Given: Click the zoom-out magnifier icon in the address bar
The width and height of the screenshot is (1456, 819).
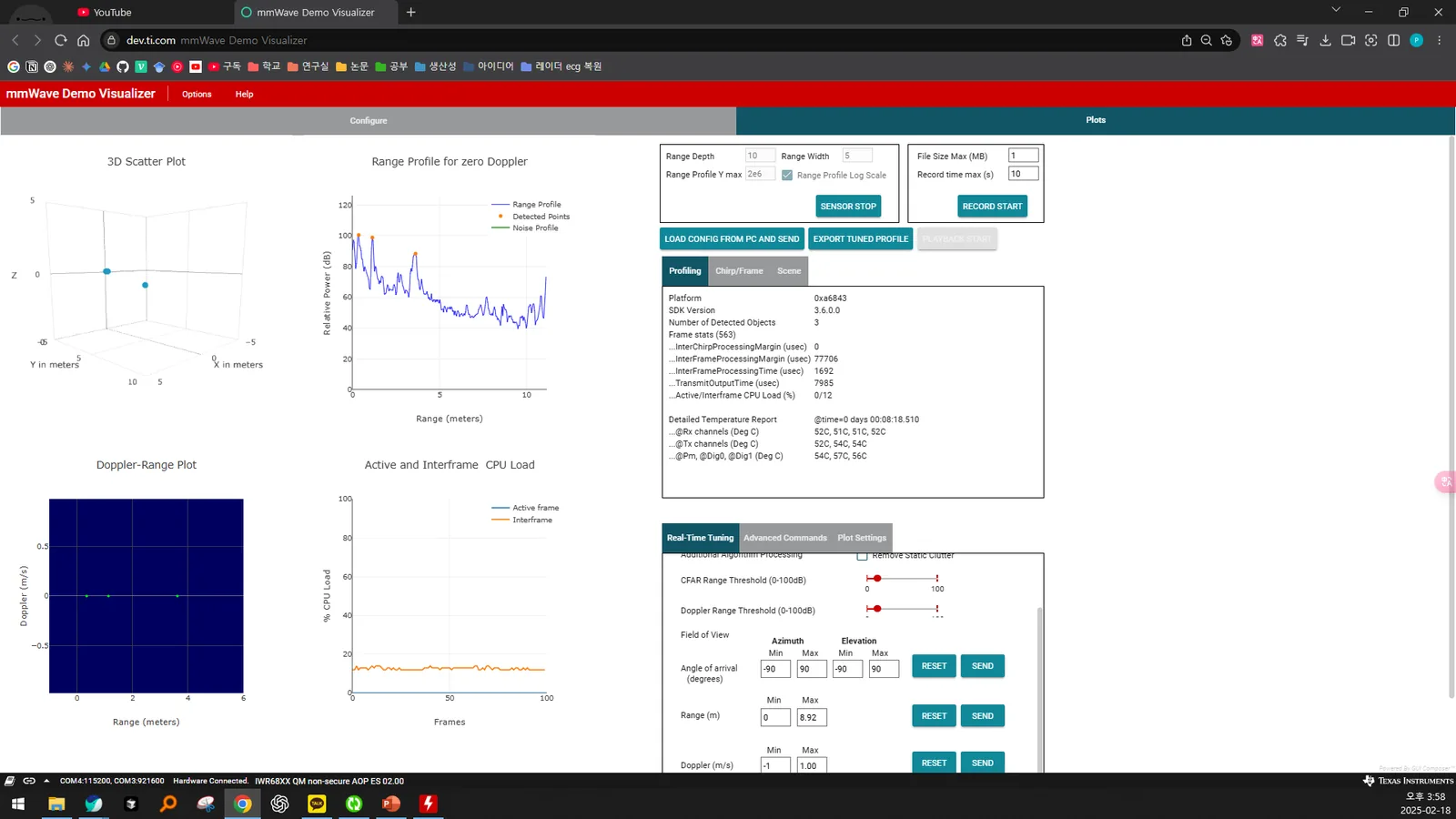Looking at the screenshot, I should point(1206,40).
